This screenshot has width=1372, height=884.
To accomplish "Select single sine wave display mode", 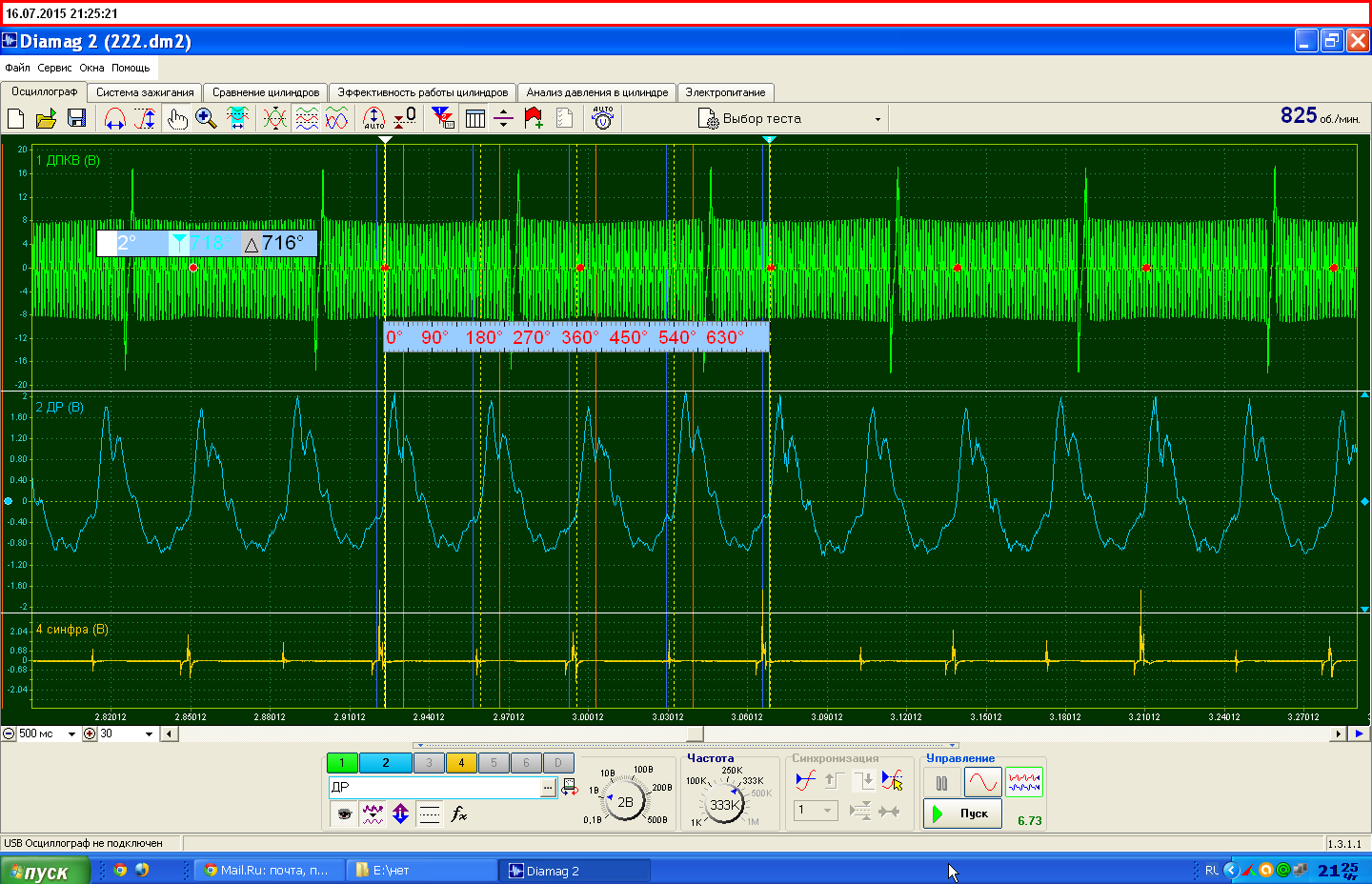I will coord(982,782).
